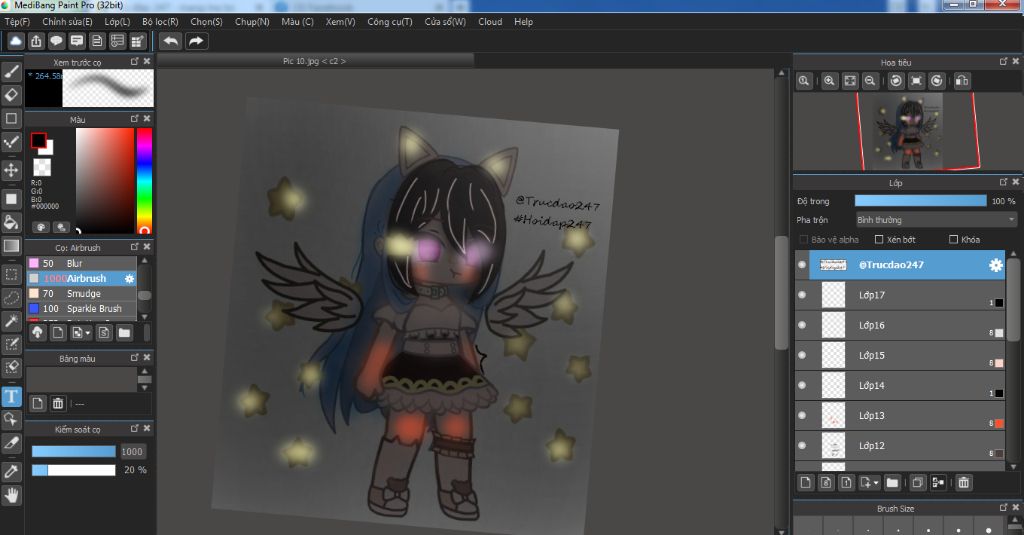The image size is (1024, 535).
Task: Delete the selected layer with trash icon
Action: pos(963,483)
